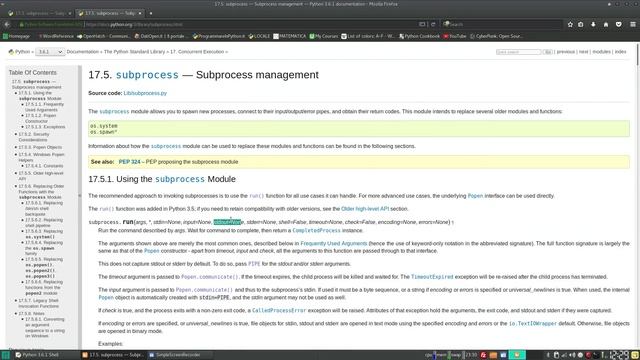
Task: Open the LOCALE bookmark
Action: pyautogui.click(x=259, y=36)
